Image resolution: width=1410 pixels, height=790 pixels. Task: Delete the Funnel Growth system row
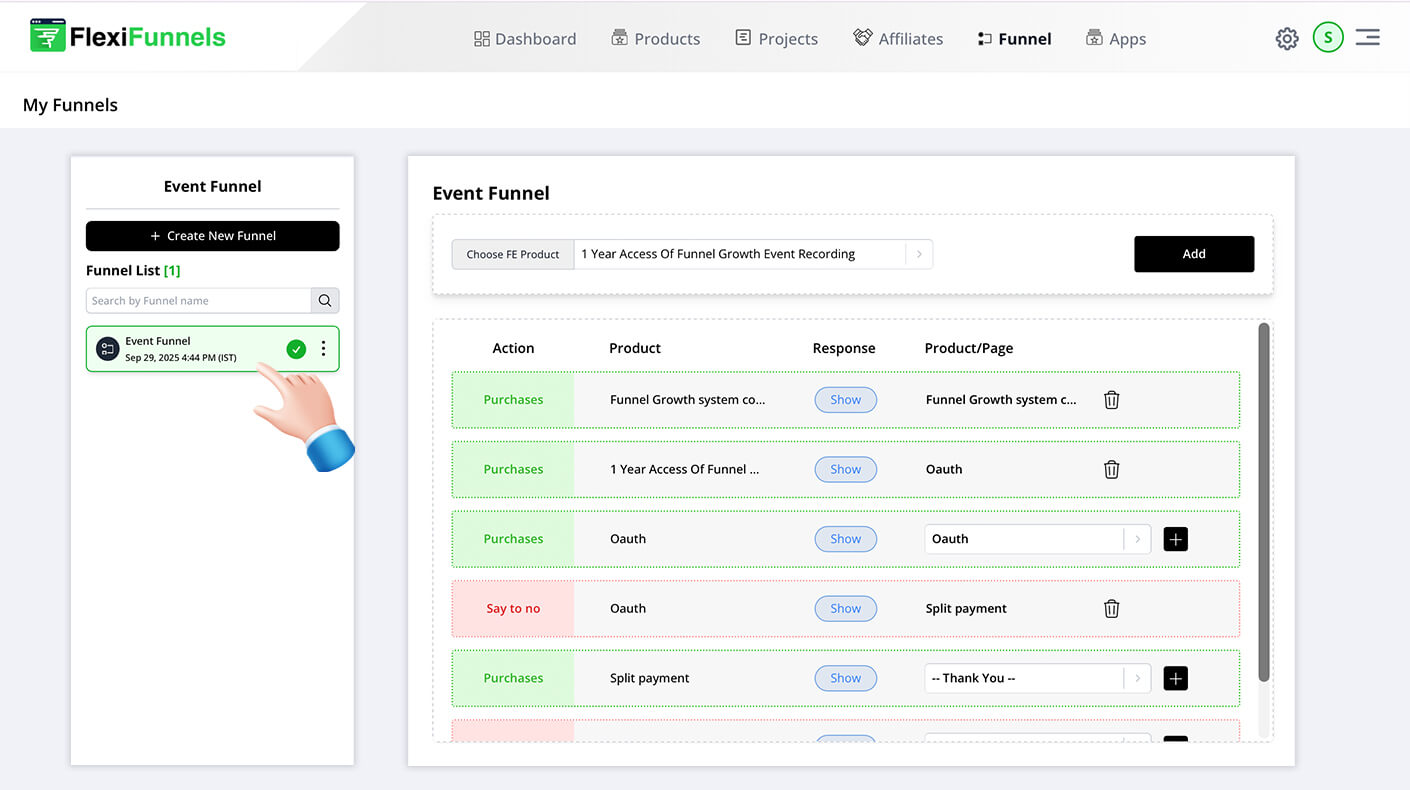click(x=1111, y=400)
